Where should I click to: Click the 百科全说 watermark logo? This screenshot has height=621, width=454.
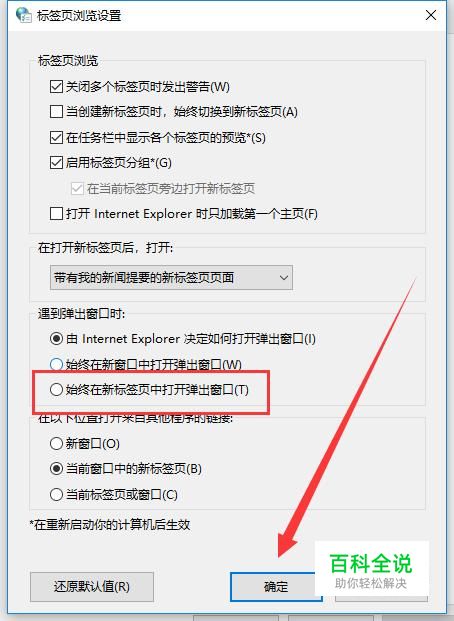click(x=371, y=568)
